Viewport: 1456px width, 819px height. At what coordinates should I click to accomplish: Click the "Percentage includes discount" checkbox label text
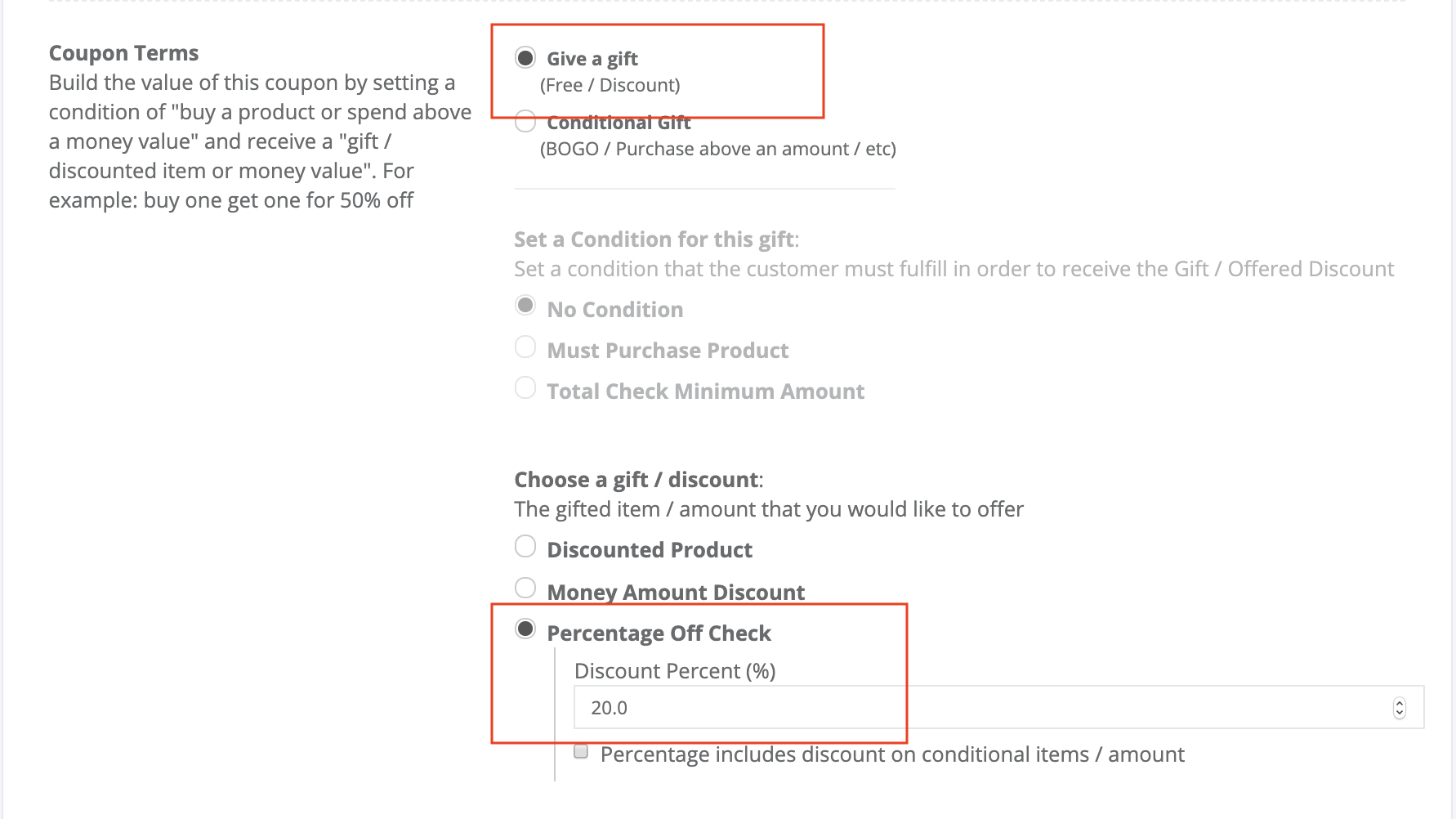click(x=892, y=754)
